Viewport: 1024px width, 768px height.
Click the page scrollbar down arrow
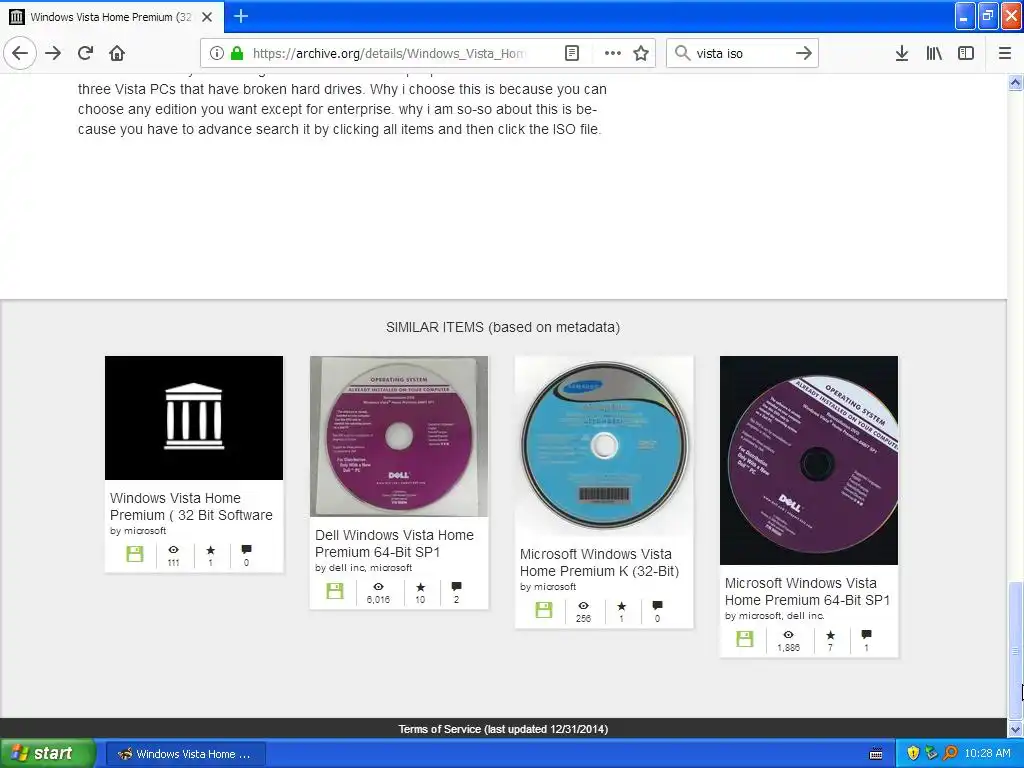pos(1016,729)
